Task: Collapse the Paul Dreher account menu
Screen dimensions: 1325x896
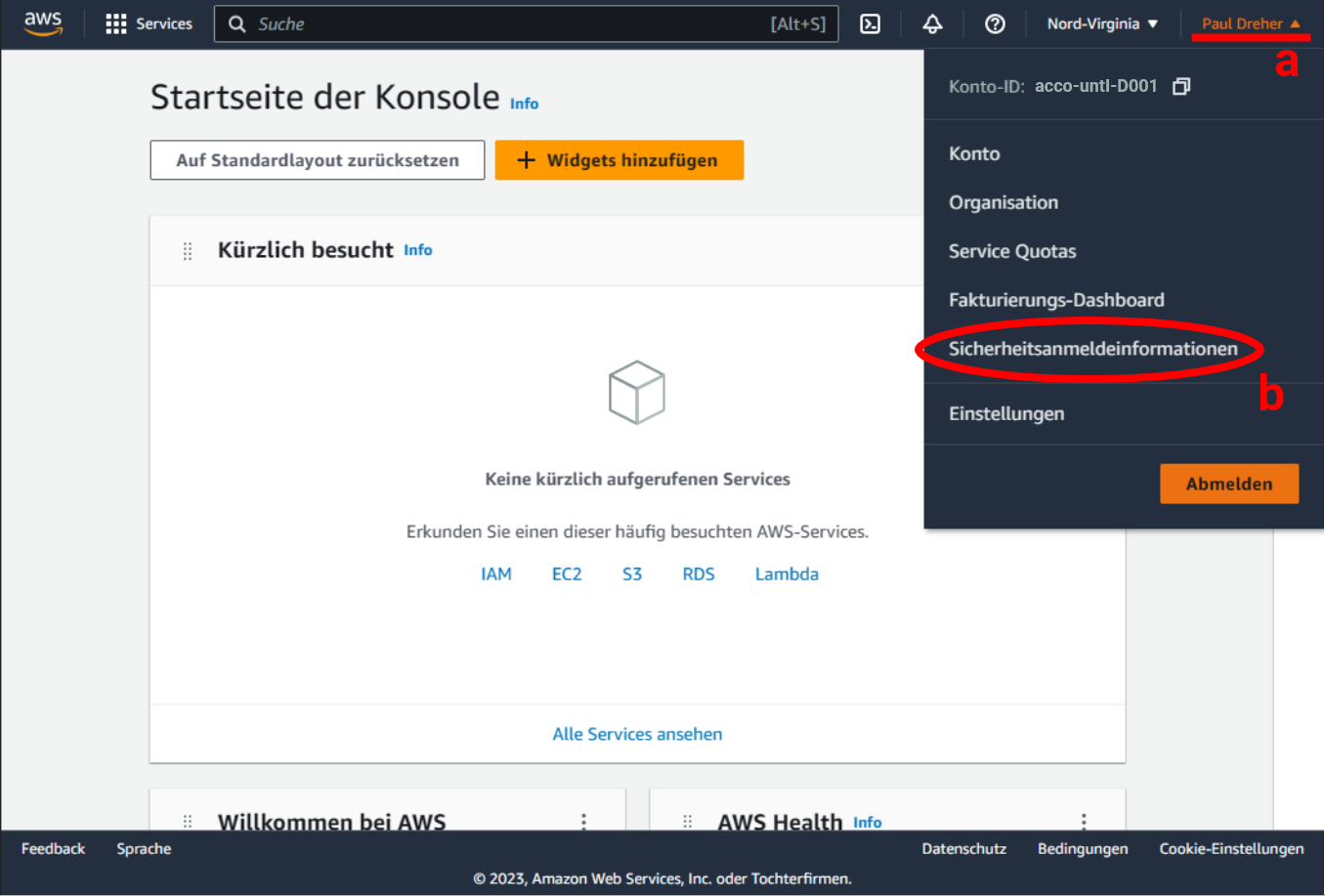Action: pos(1251,23)
